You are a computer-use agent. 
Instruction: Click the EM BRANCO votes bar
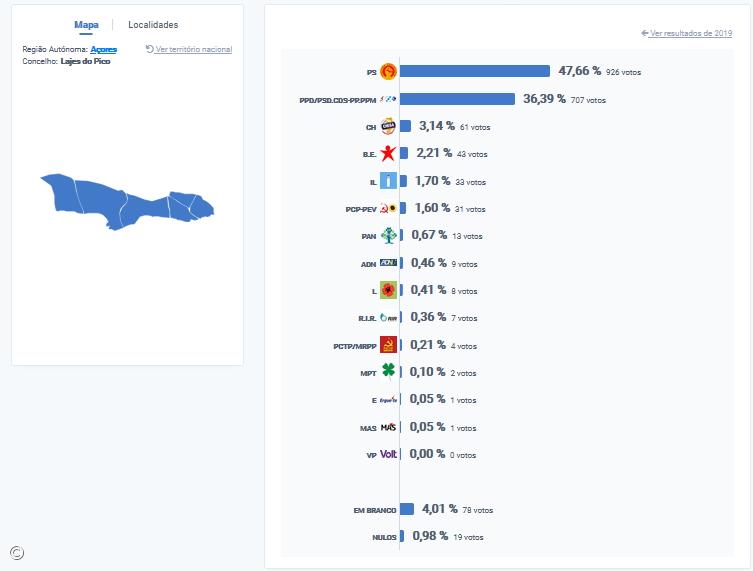click(406, 509)
